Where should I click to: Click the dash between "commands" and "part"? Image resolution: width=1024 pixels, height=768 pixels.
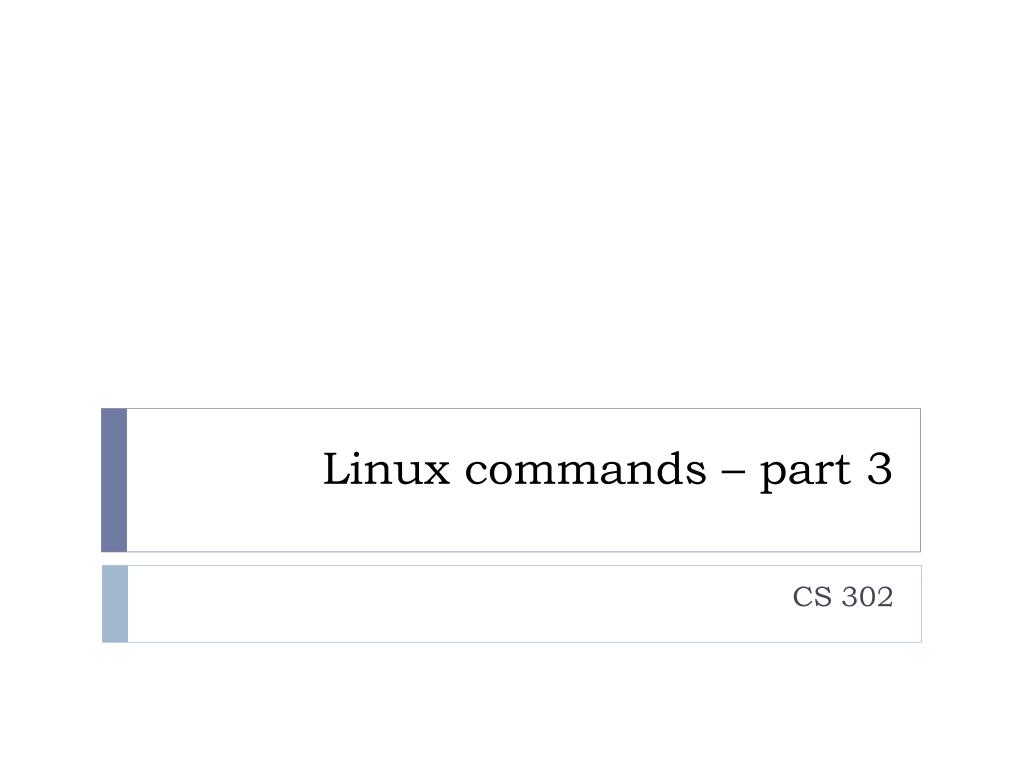click(733, 473)
